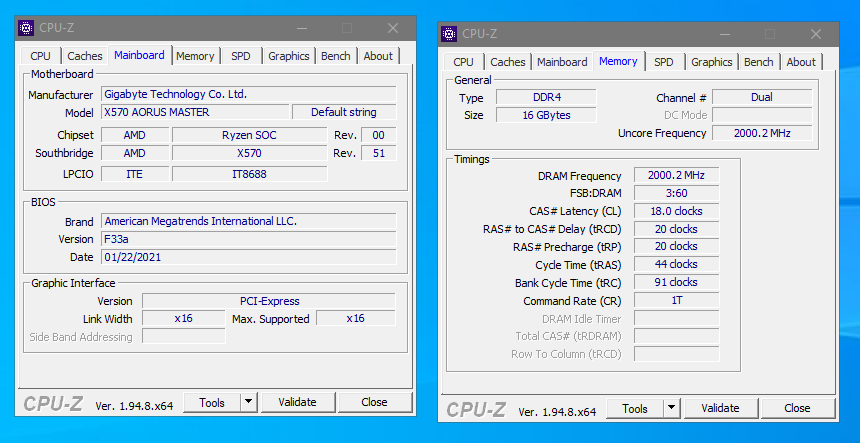Open the Tools dropdown arrow in Memory window
860x443 pixels.
(x=671, y=408)
